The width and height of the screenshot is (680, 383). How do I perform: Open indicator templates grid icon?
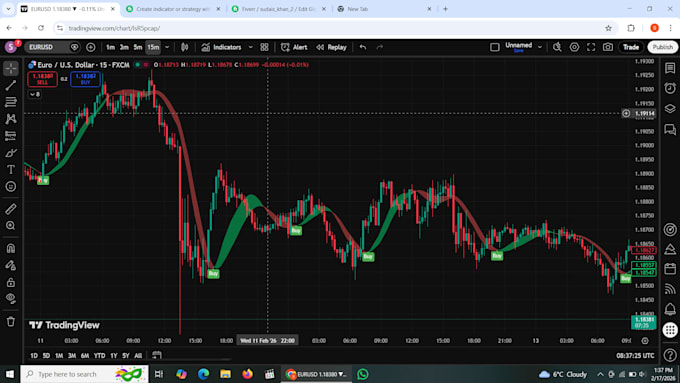click(264, 47)
